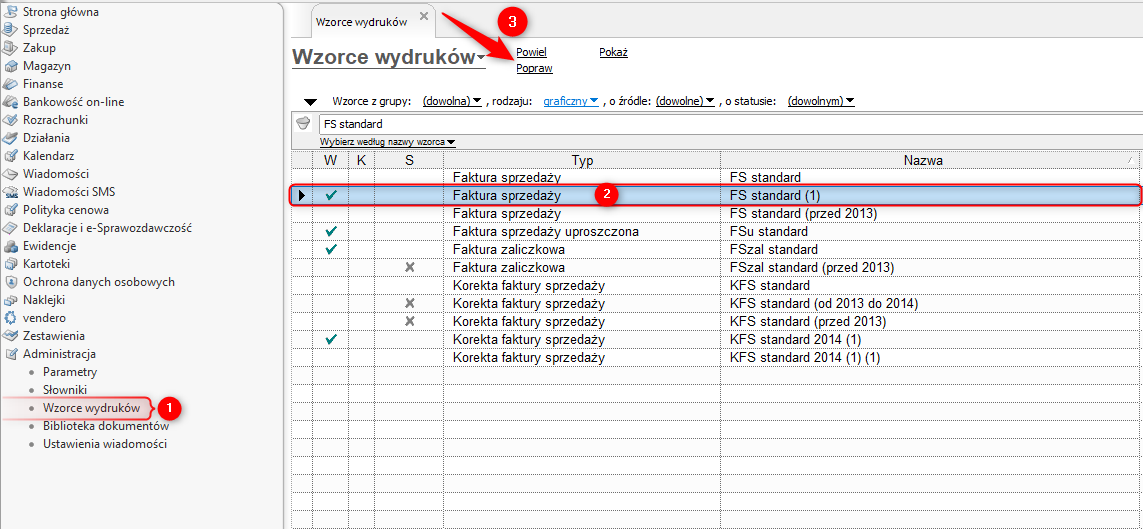Toggle W checkmark for FSzal standard row
The width and height of the screenshot is (1143, 529).
point(332,249)
